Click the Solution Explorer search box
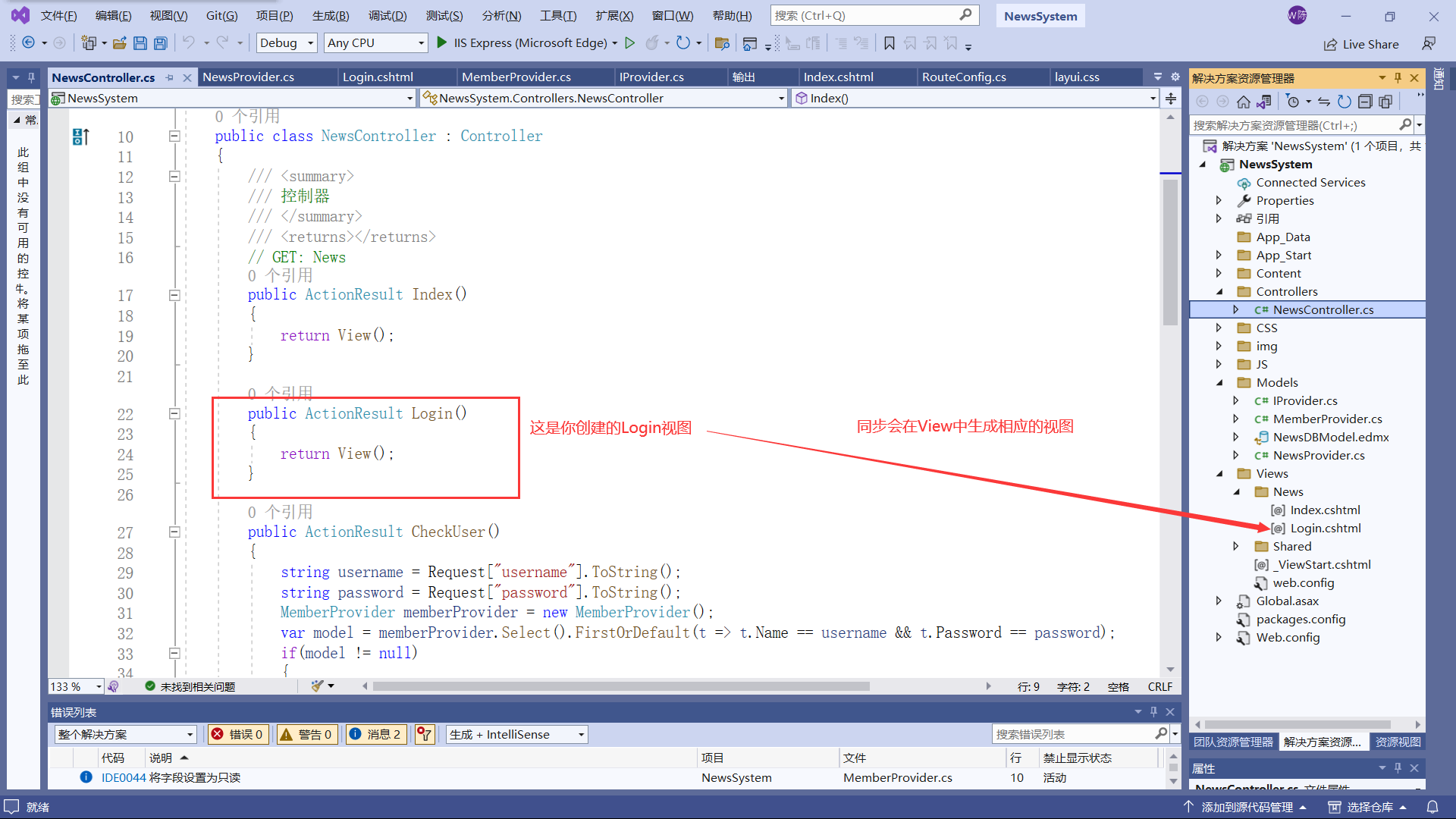Image resolution: width=1456 pixels, height=819 pixels. 1294,125
